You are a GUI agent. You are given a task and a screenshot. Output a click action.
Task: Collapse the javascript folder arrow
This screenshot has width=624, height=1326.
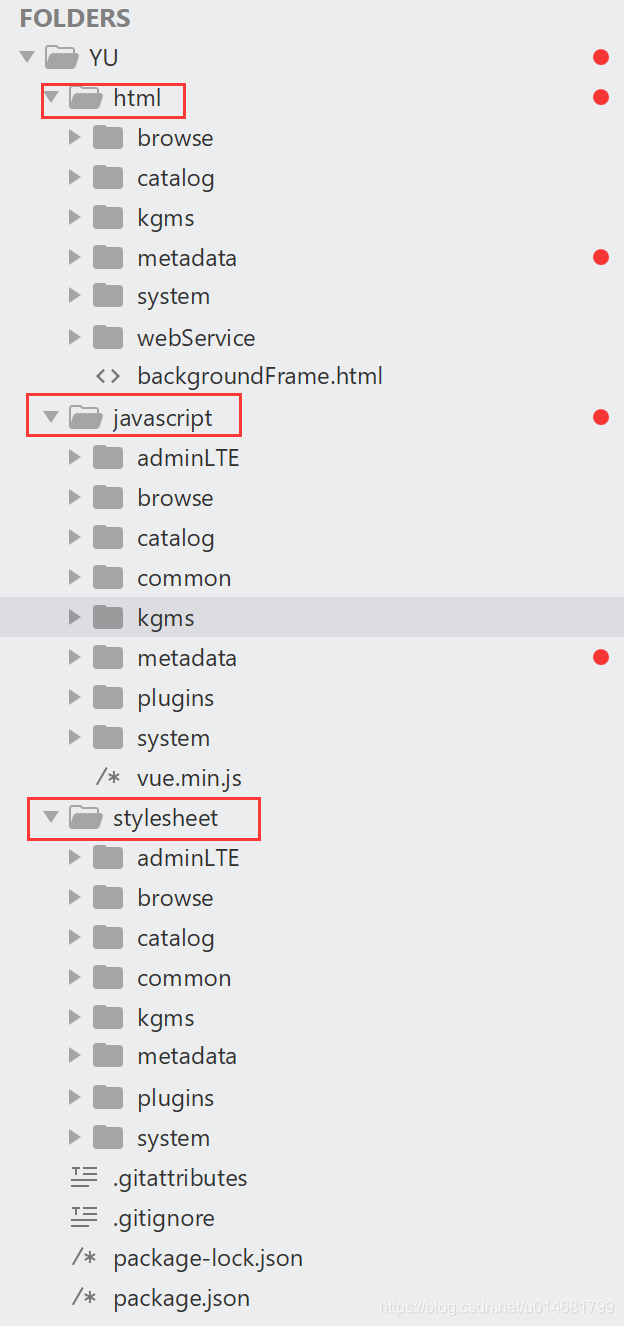pos(51,417)
